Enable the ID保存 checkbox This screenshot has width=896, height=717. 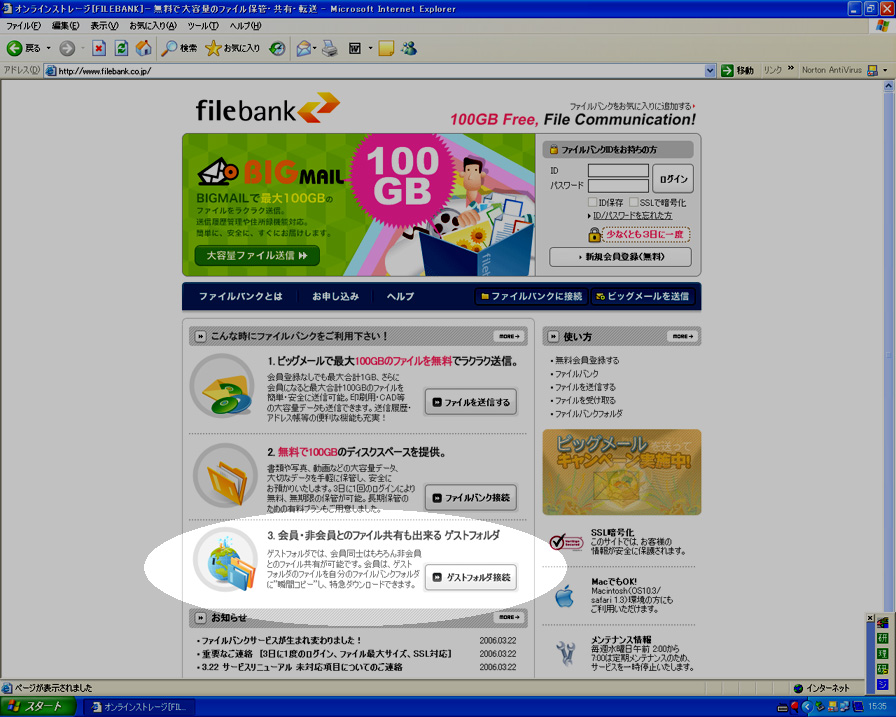[593, 202]
